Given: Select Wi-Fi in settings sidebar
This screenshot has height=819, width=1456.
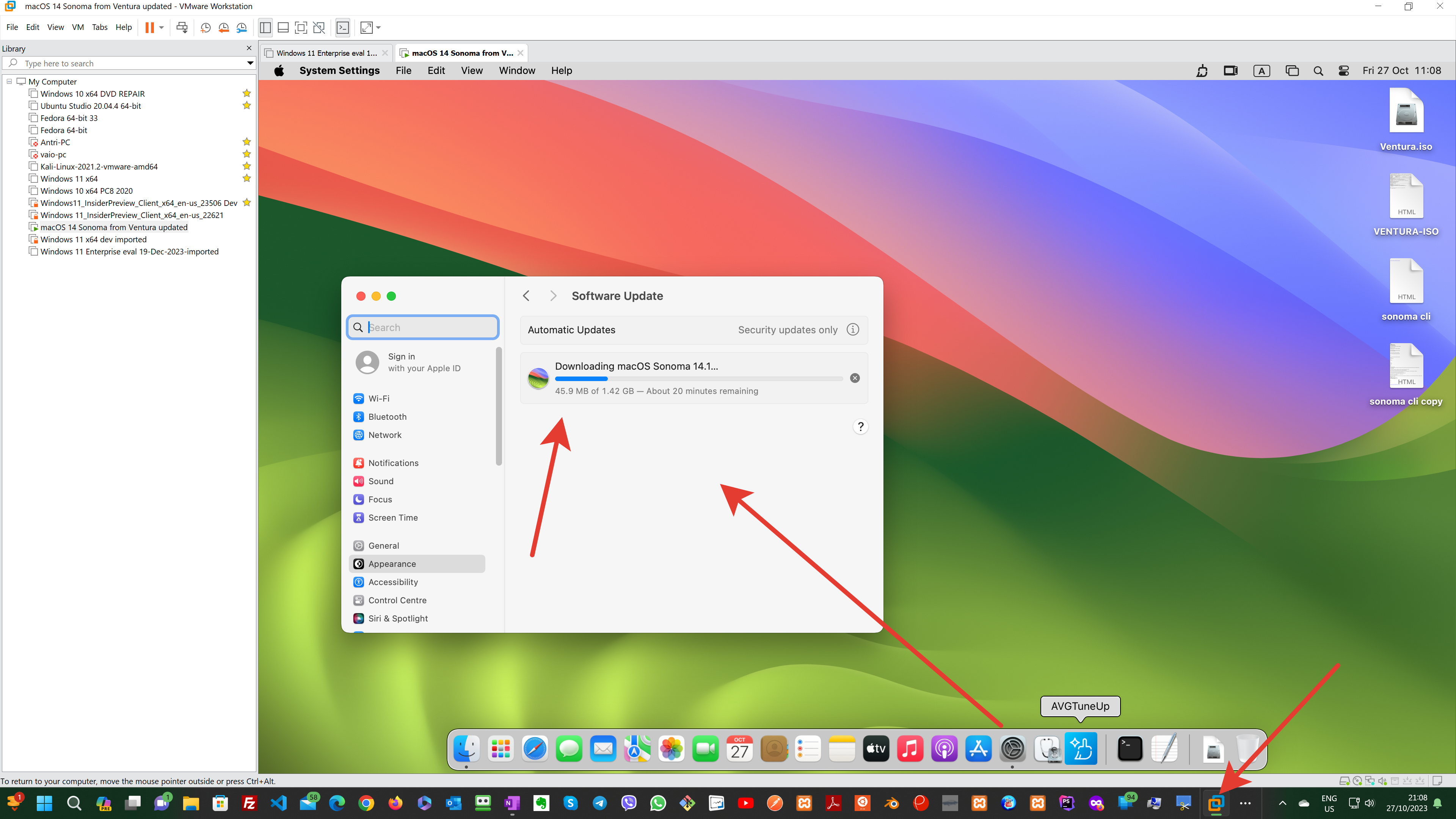Looking at the screenshot, I should (417, 399).
